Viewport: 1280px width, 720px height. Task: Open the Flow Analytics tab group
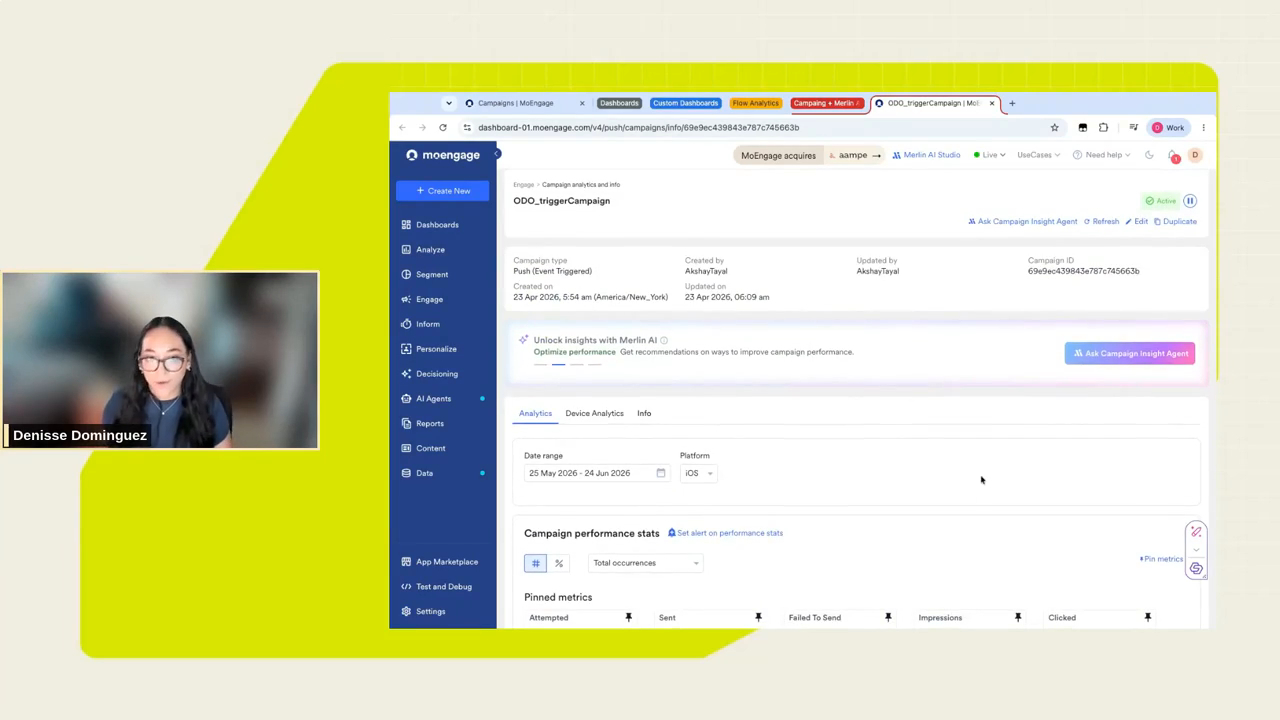[x=755, y=103]
